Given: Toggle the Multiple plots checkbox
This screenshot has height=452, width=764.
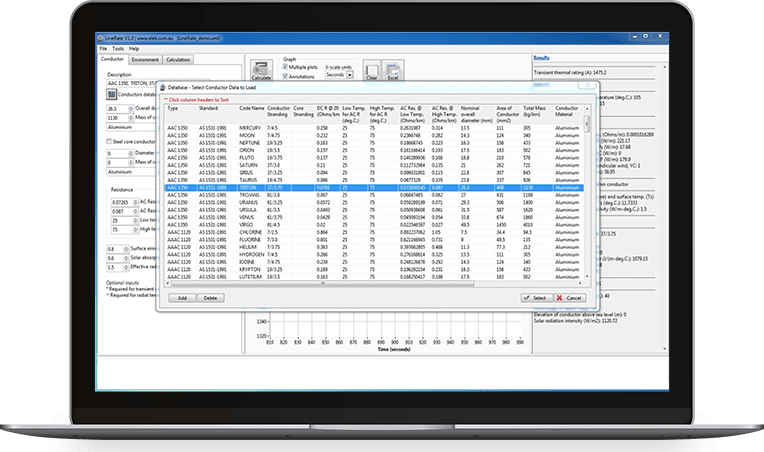Looking at the screenshot, I should [285, 67].
